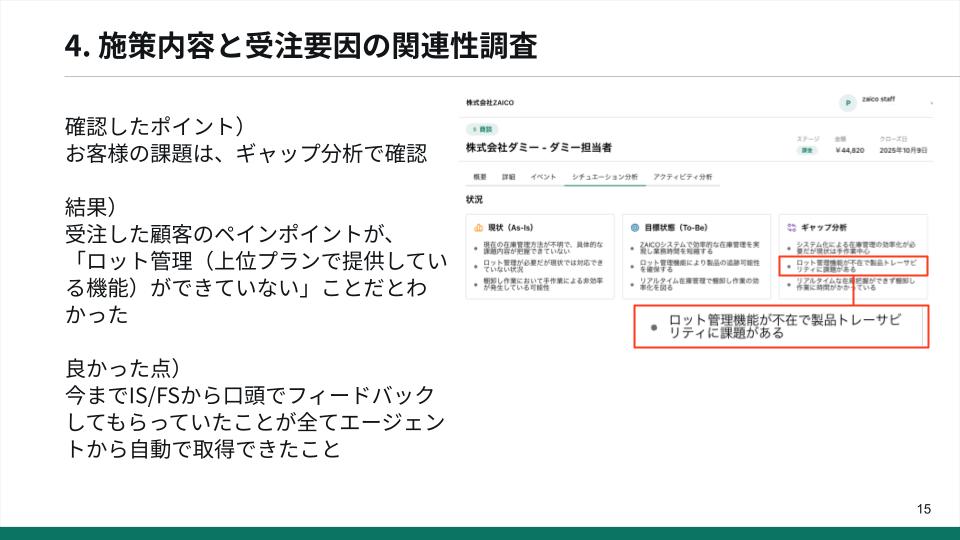Click the zaico staff user name

[878, 99]
